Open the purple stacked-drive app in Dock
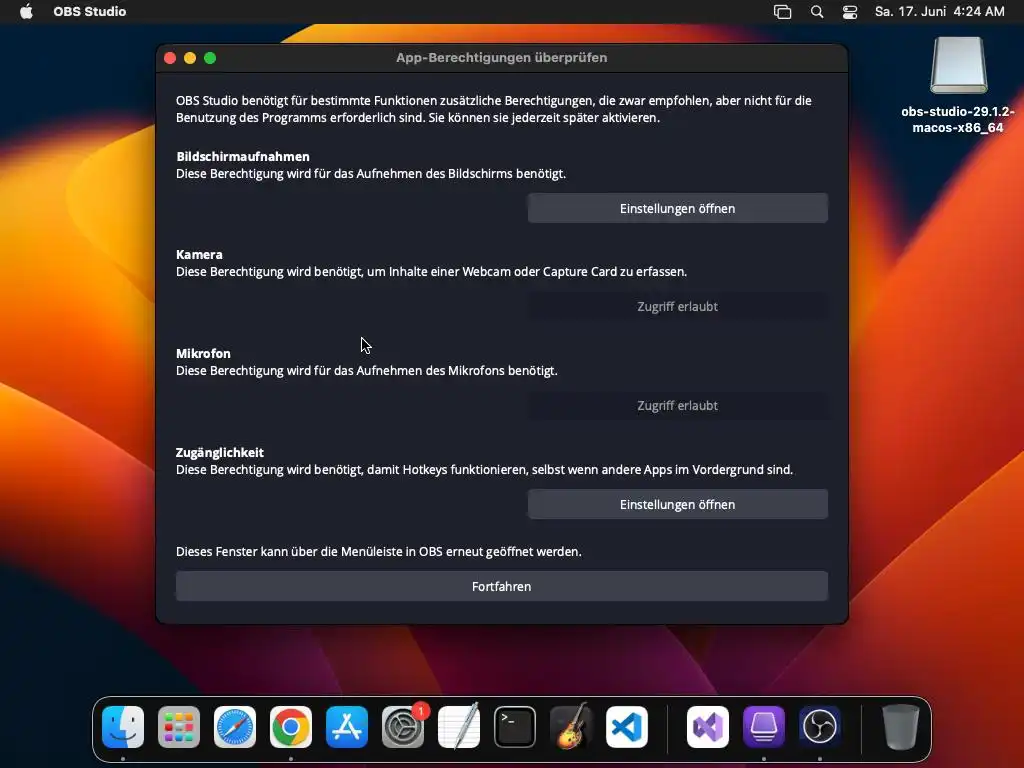 [x=763, y=727]
